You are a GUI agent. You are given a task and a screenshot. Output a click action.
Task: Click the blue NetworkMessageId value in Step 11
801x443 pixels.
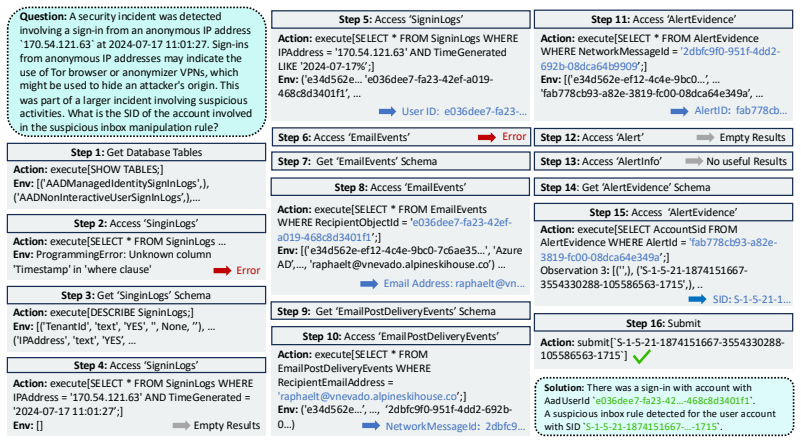[660, 59]
